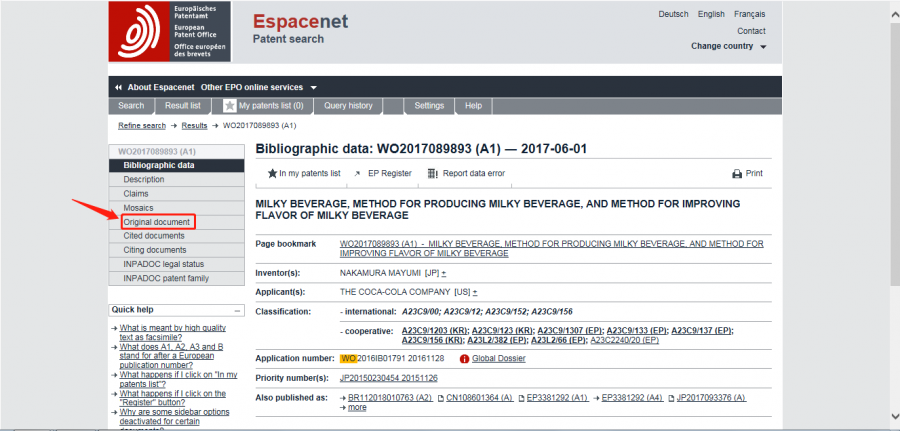The height and width of the screenshot is (431, 900).
Task: Open My patents list (0) tab
Action: pos(263,106)
